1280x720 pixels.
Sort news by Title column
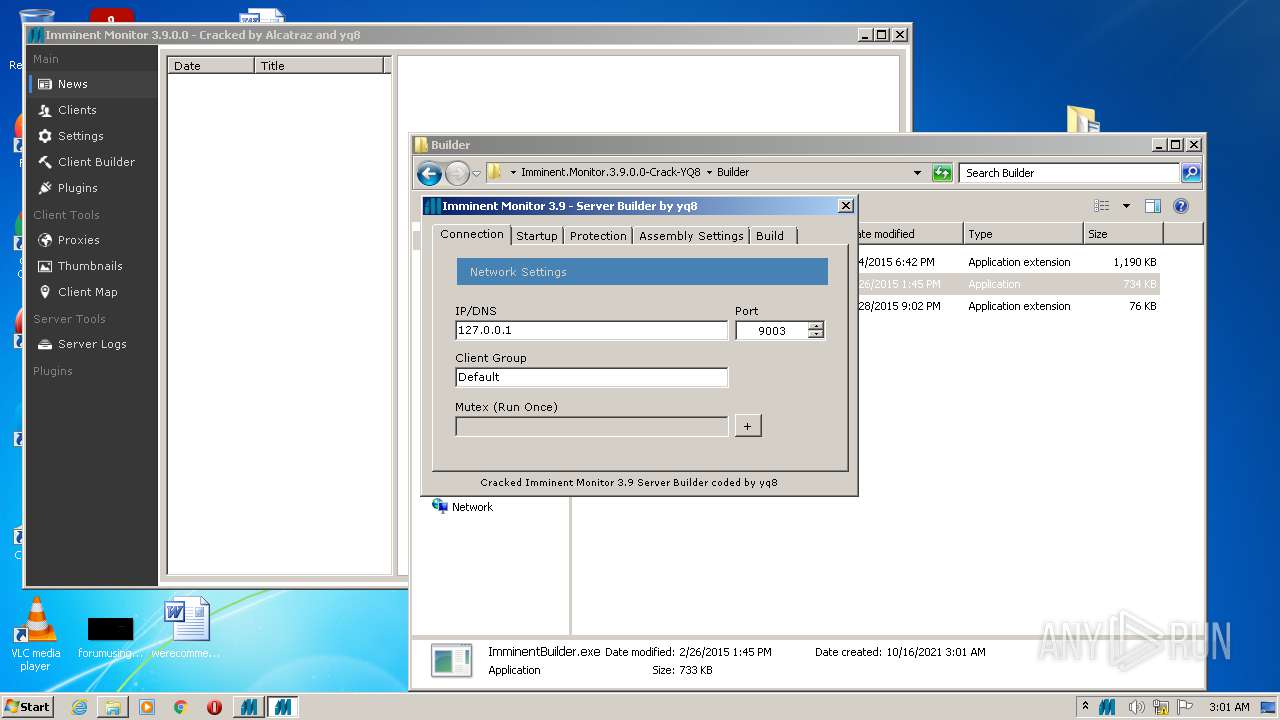click(319, 66)
